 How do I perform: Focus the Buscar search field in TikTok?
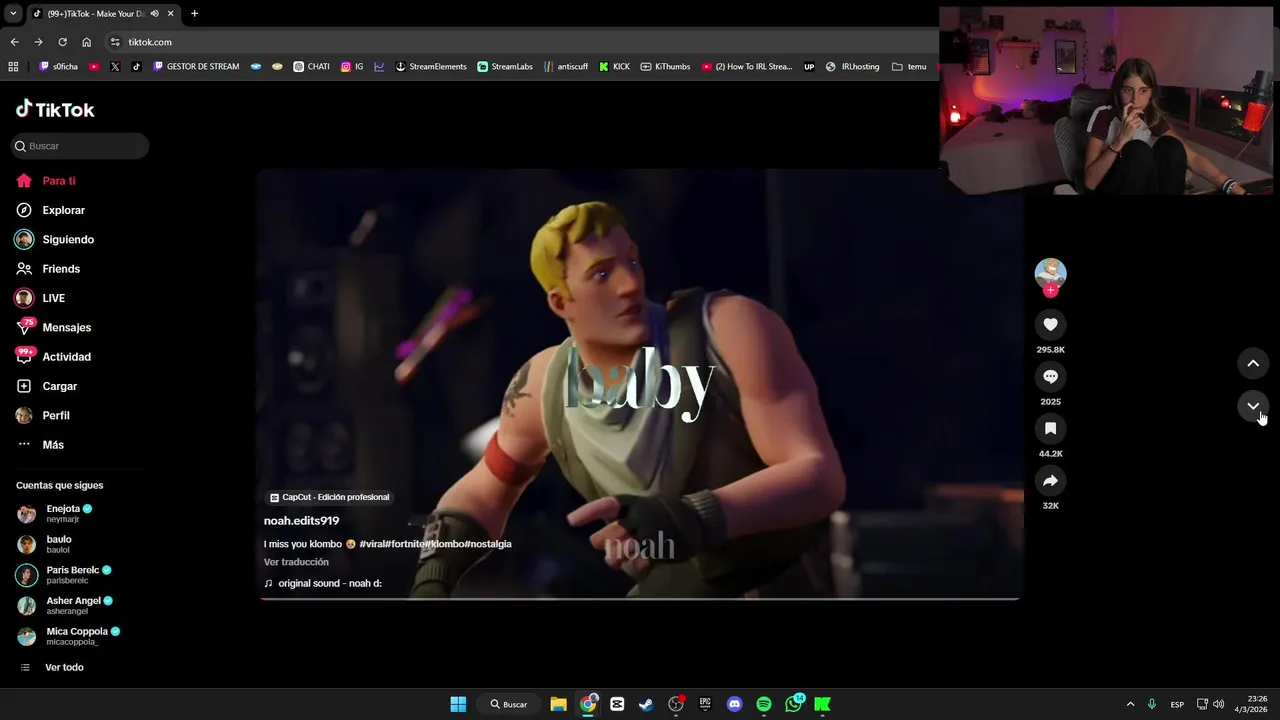80,146
